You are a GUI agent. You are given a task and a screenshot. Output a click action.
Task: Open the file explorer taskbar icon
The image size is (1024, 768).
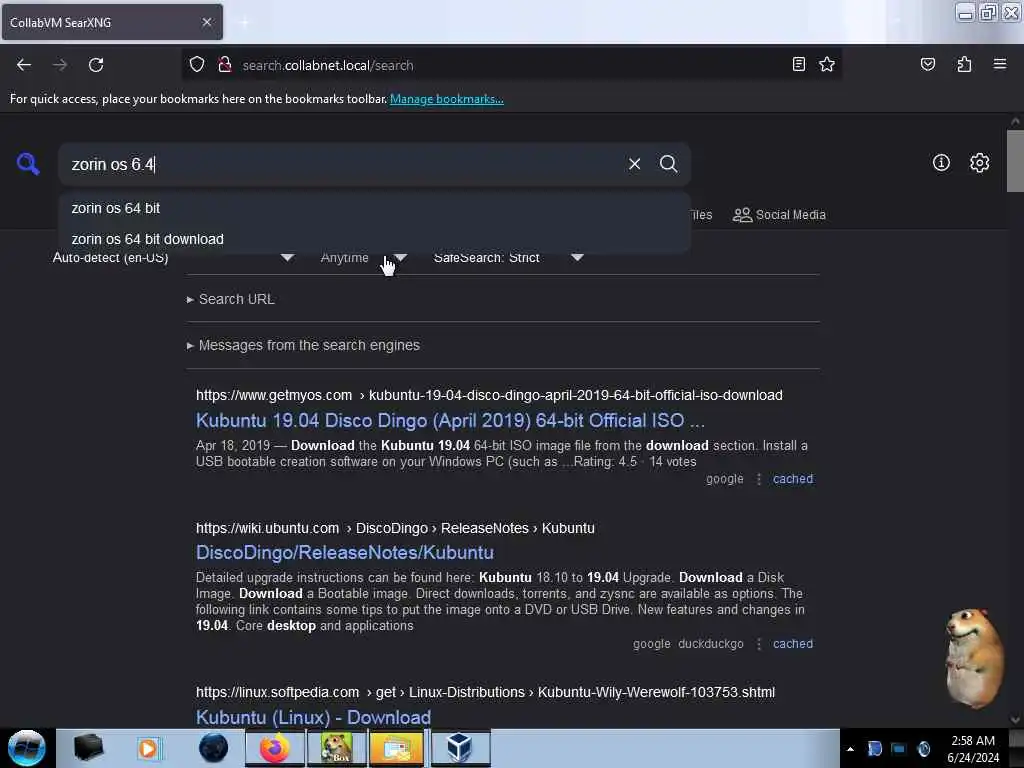click(x=396, y=748)
